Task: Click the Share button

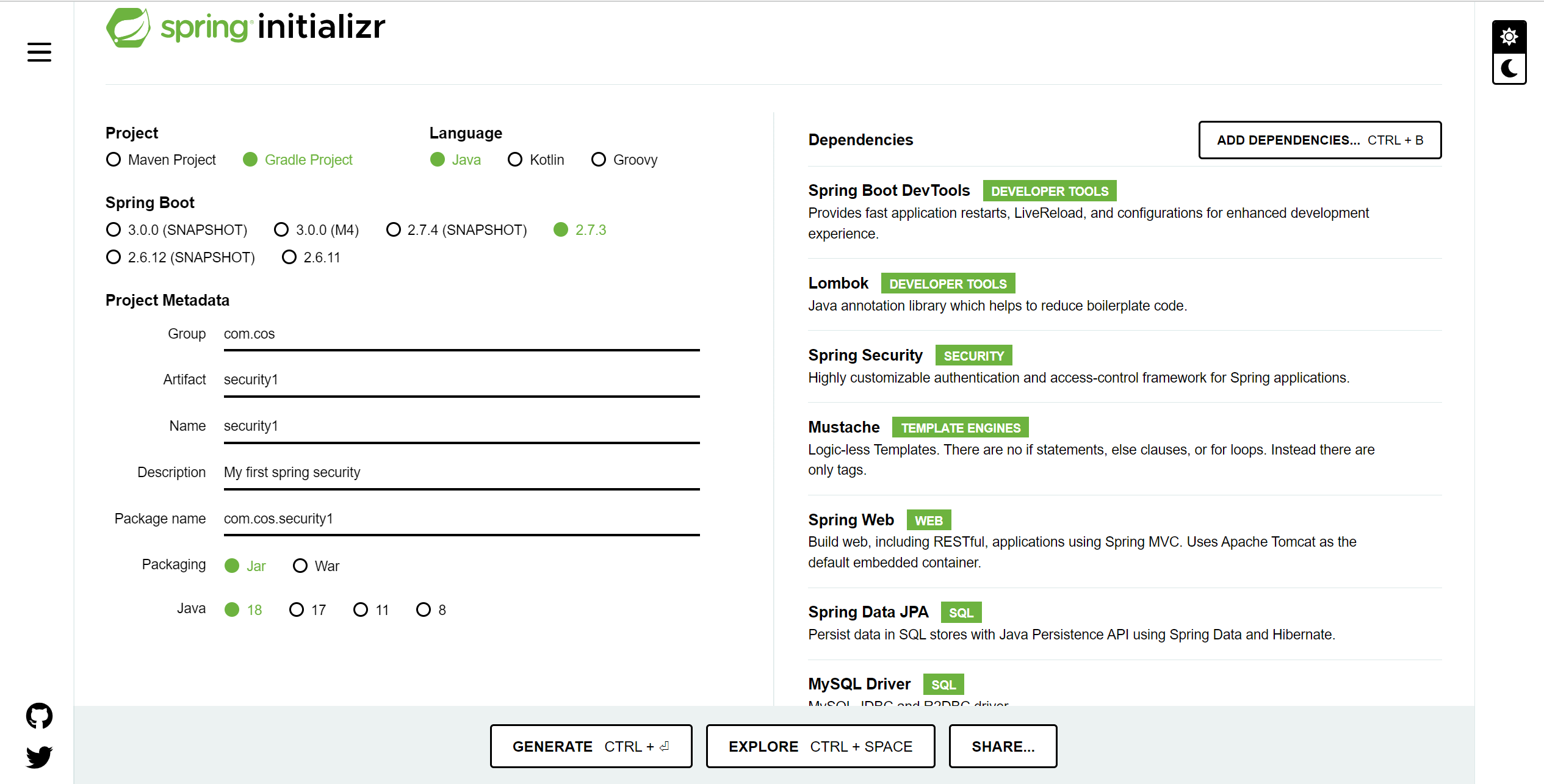Action: coord(1003,746)
